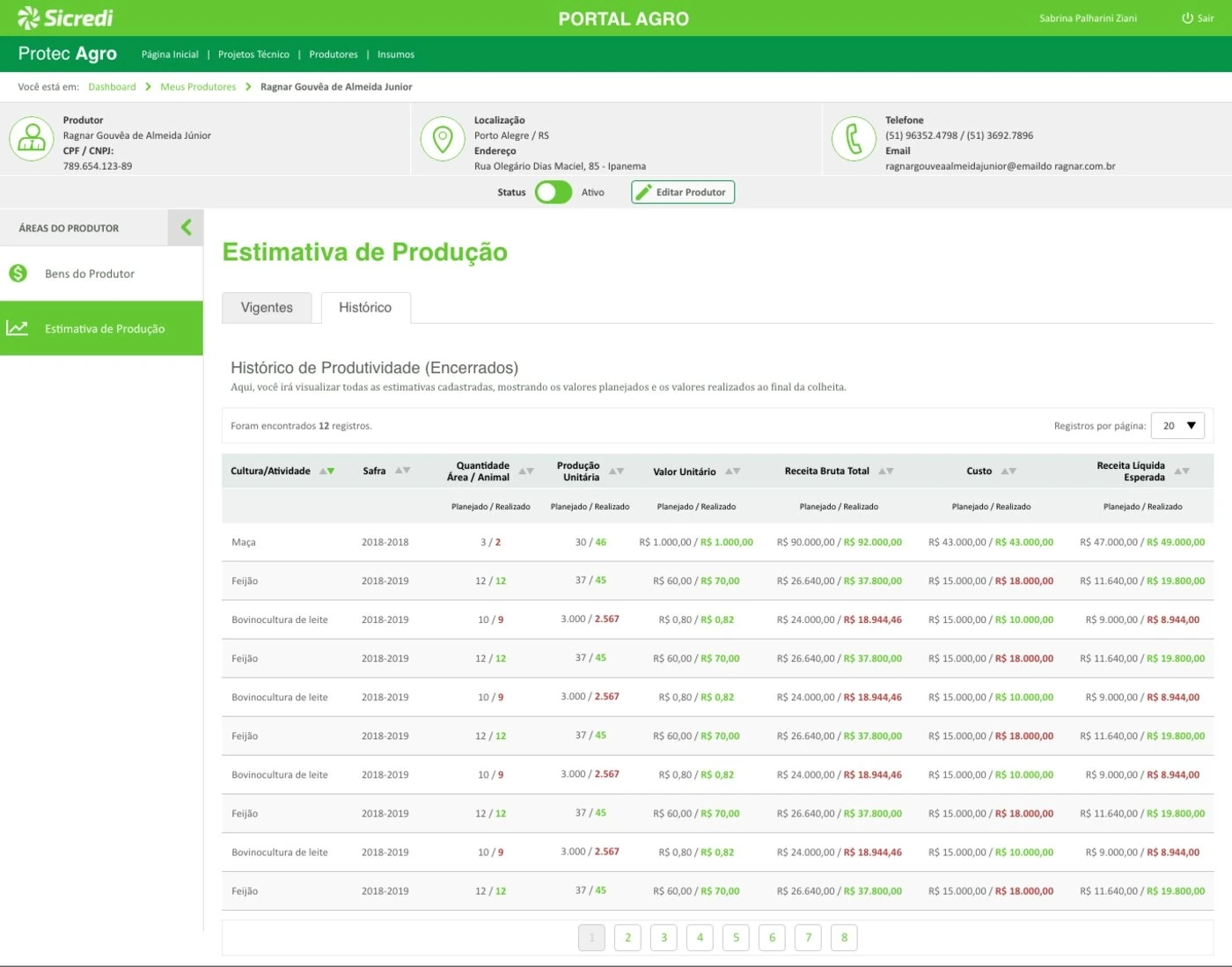Click user name Sabrina Palharini Ziani
The height and width of the screenshot is (967, 1232).
(1088, 18)
